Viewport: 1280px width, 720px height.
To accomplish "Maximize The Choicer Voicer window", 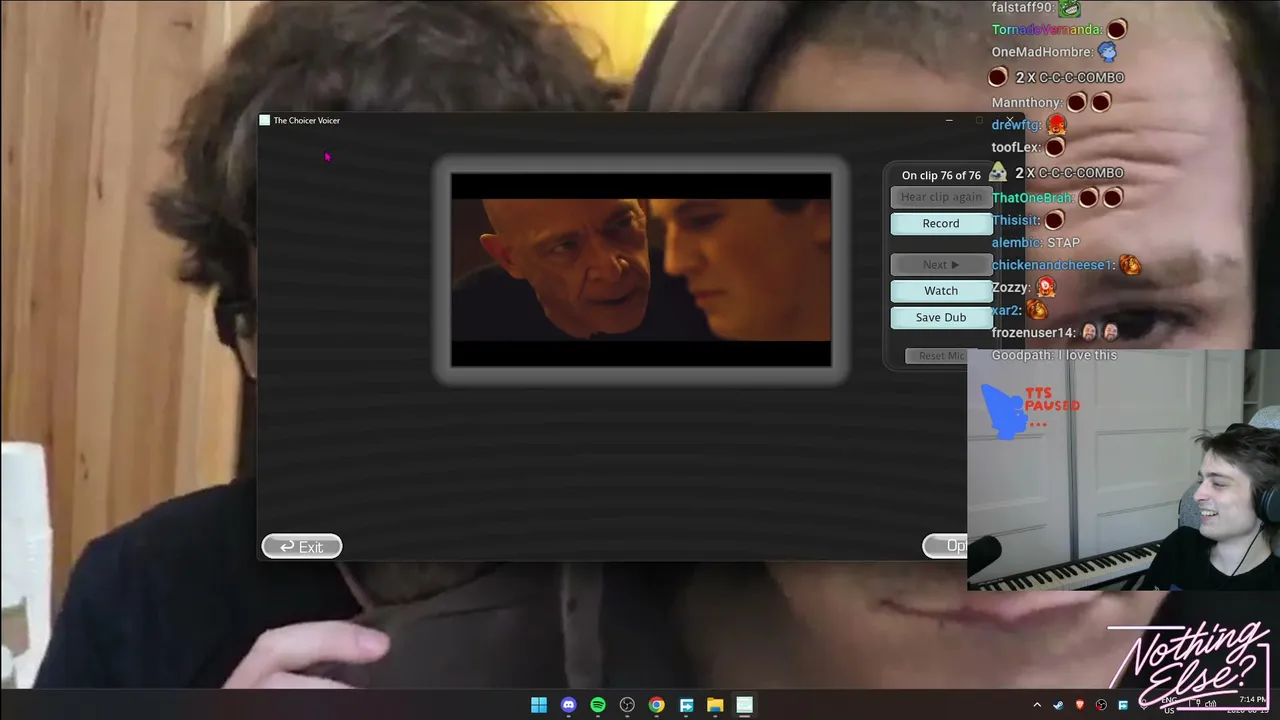I will [x=979, y=120].
